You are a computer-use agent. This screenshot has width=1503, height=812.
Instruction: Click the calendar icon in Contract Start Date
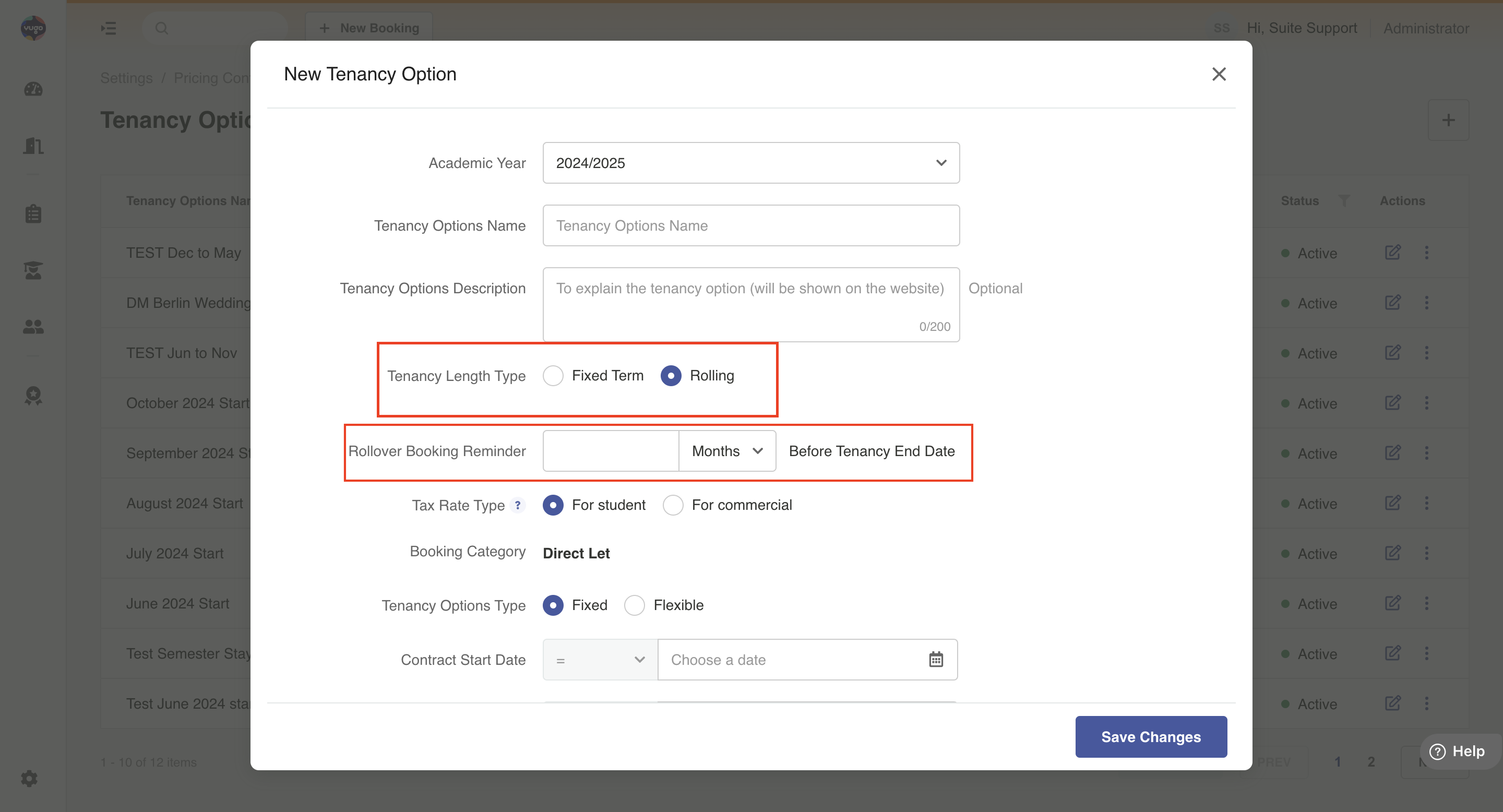pos(935,659)
